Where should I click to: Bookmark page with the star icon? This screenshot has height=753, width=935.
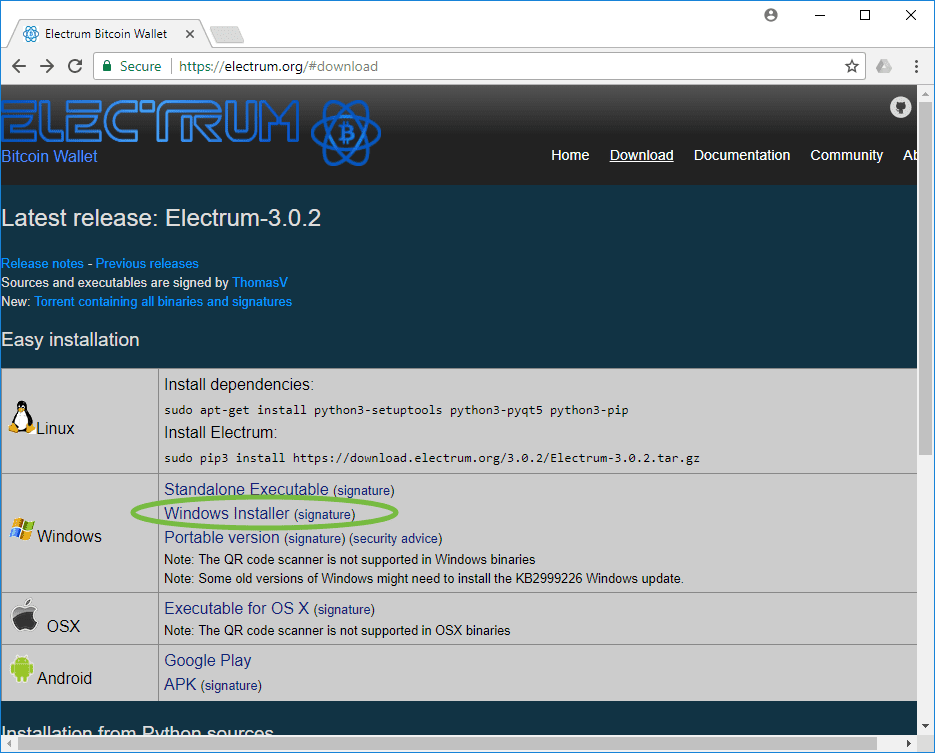click(x=852, y=66)
